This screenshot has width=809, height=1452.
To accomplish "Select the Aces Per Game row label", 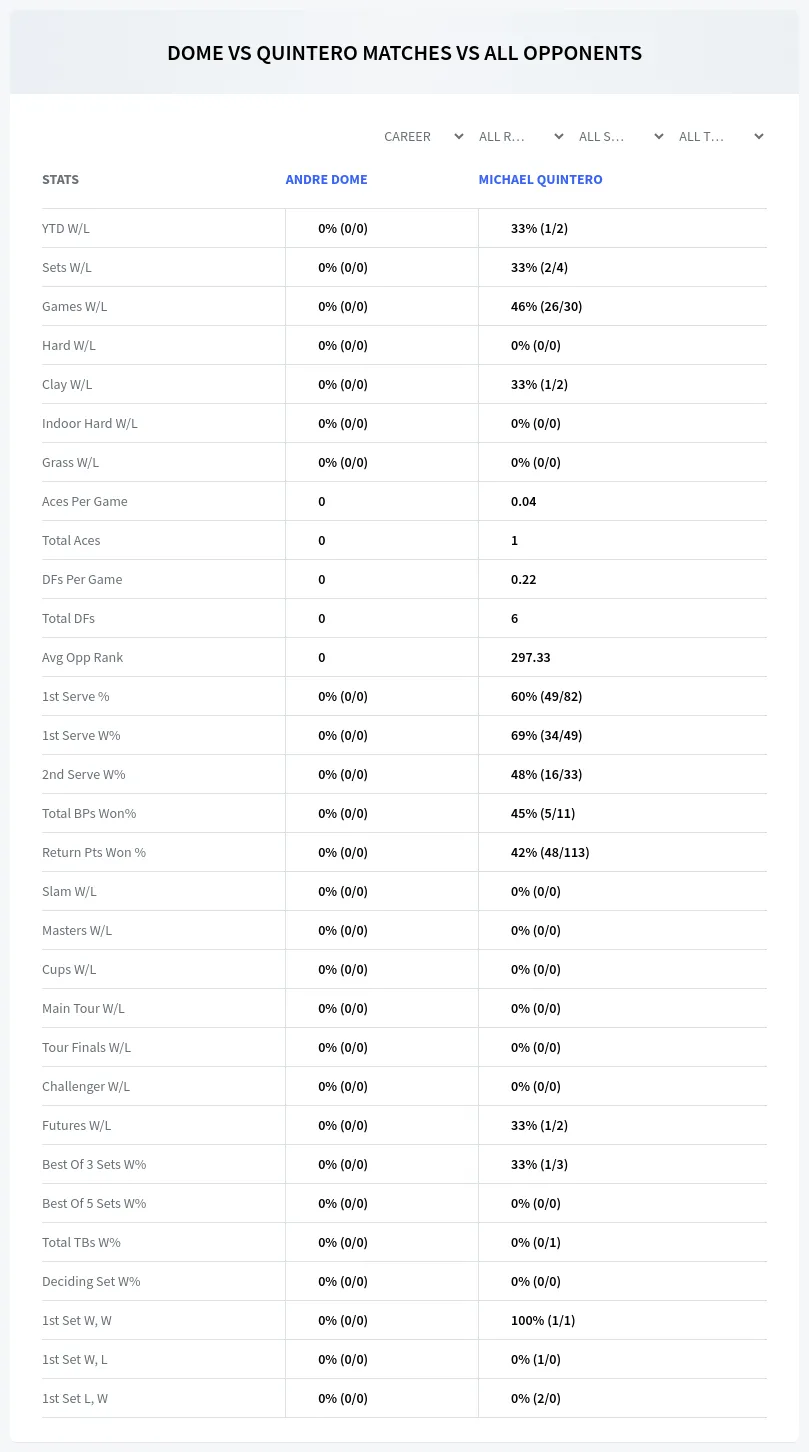I will coord(85,502).
